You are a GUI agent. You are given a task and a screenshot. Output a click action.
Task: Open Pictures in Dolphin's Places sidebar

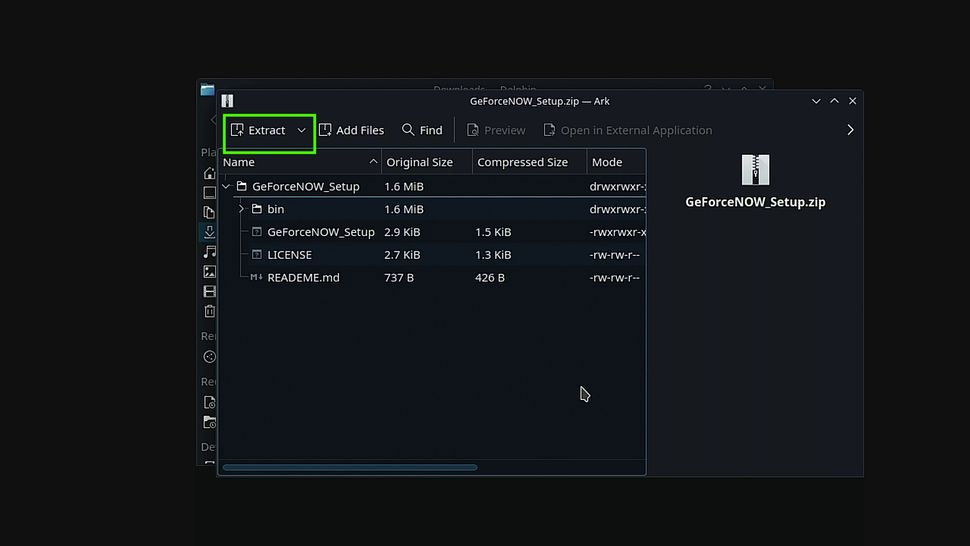[210, 271]
